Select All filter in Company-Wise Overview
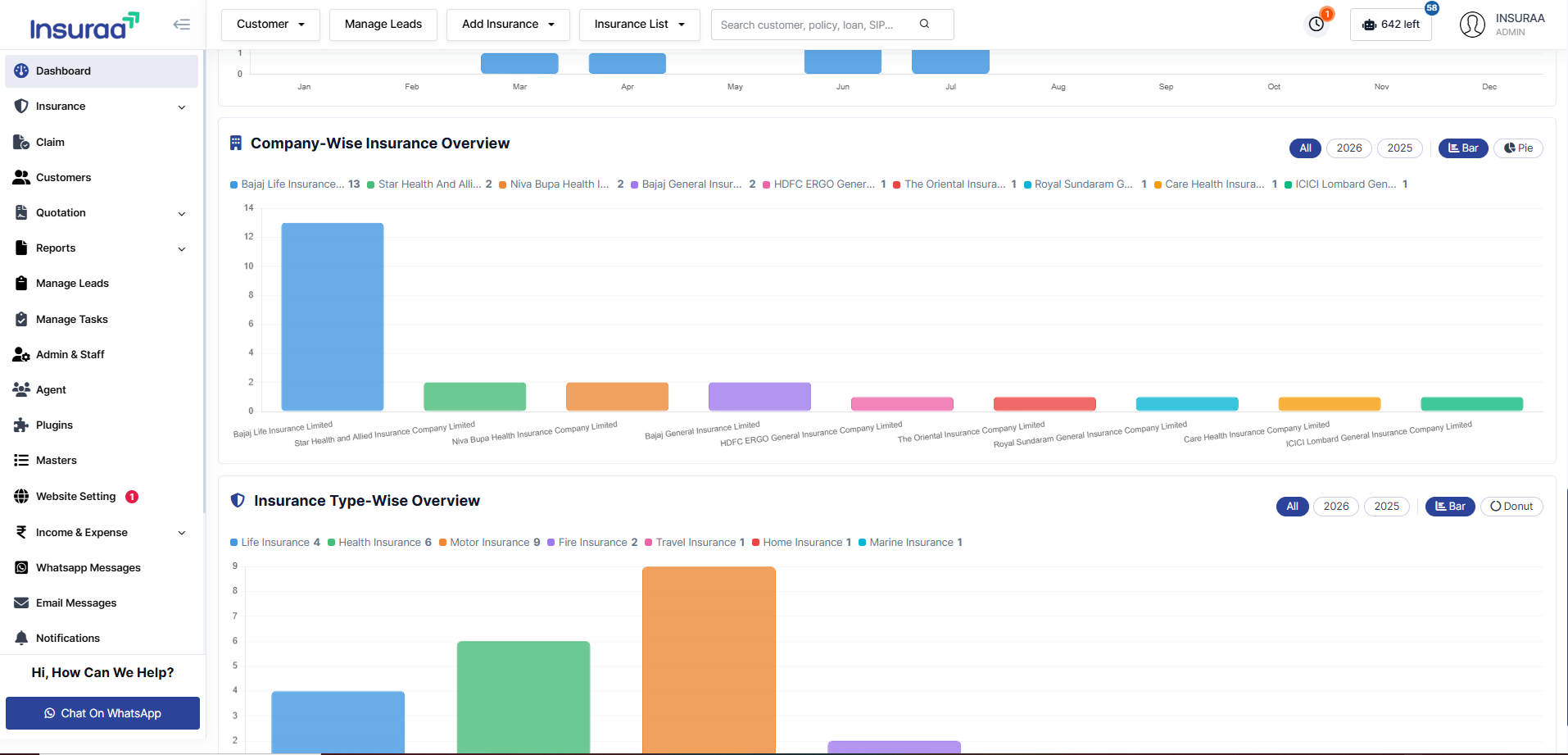Viewport: 1568px width, 755px height. [x=1305, y=148]
